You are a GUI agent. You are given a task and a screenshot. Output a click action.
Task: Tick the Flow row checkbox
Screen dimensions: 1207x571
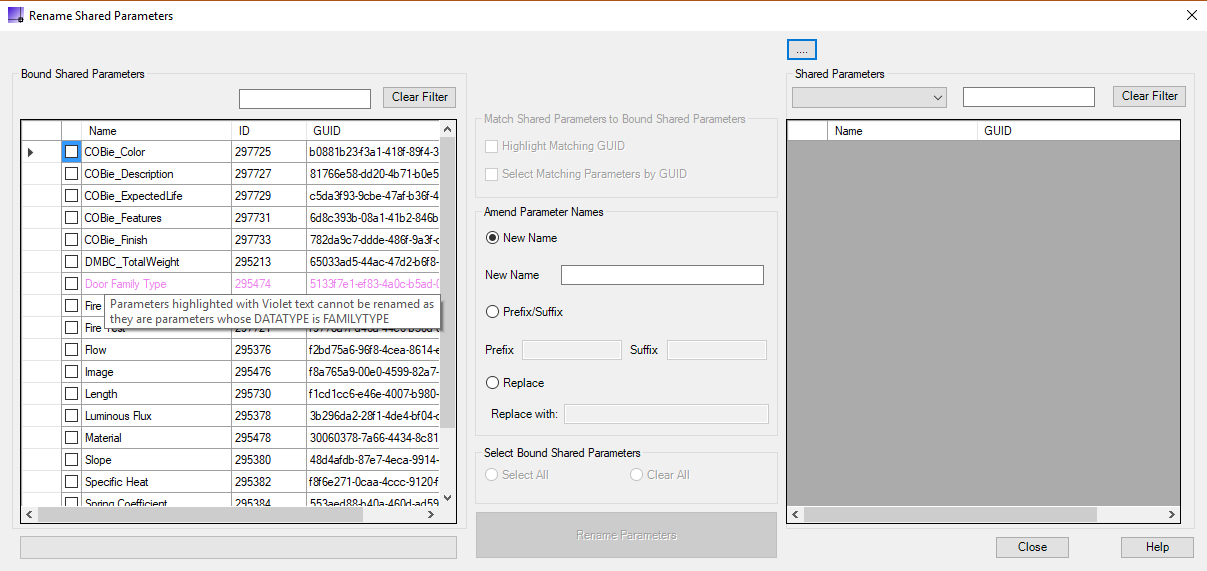[71, 350]
